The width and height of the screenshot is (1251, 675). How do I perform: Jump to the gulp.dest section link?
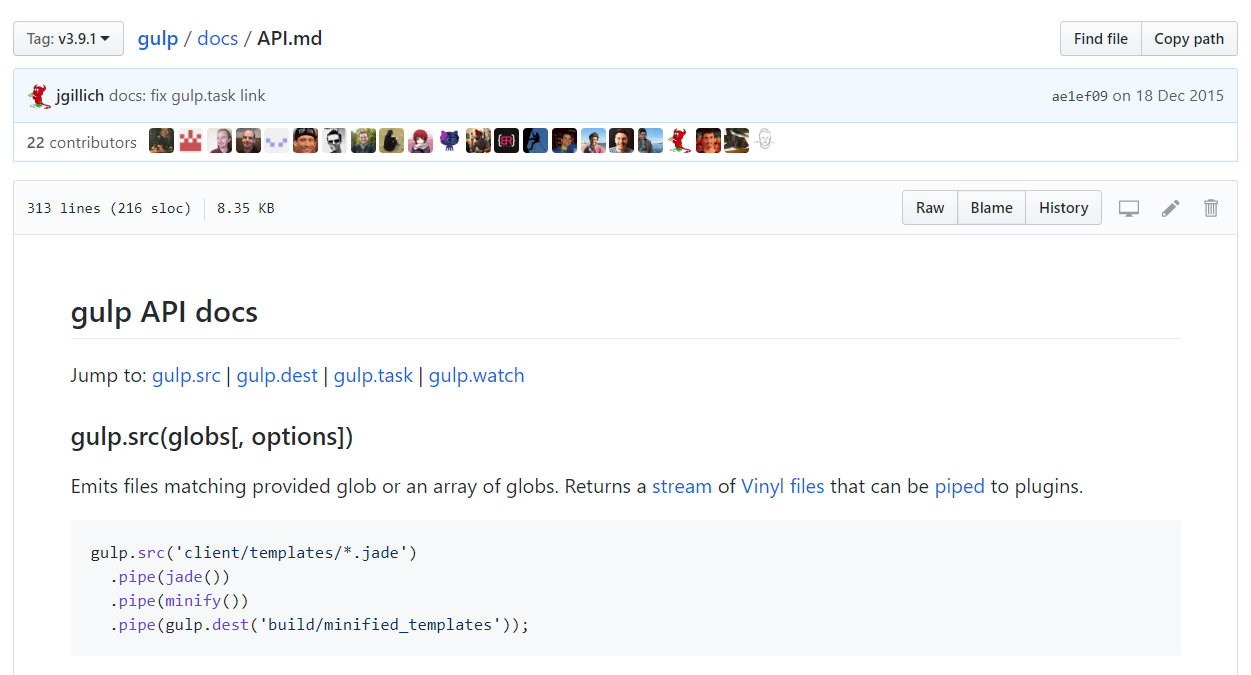(277, 376)
